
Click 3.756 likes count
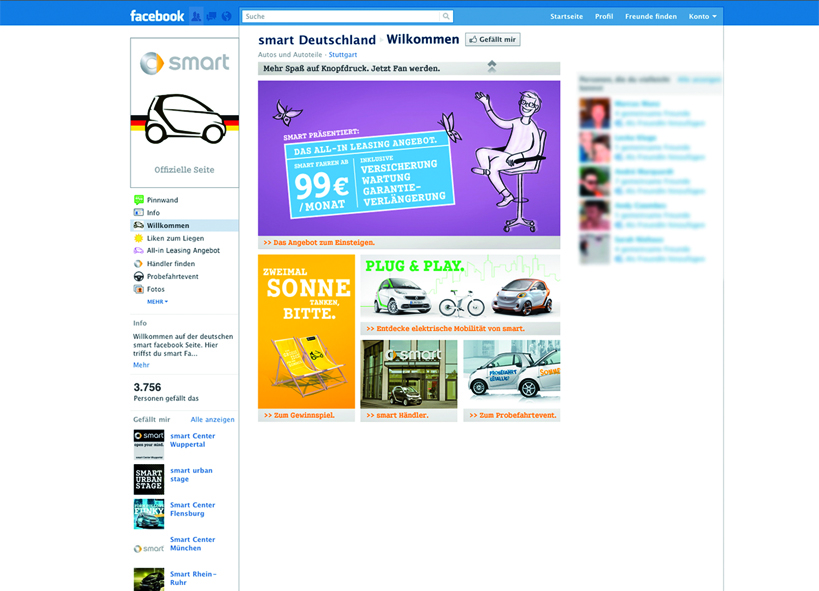(147, 387)
